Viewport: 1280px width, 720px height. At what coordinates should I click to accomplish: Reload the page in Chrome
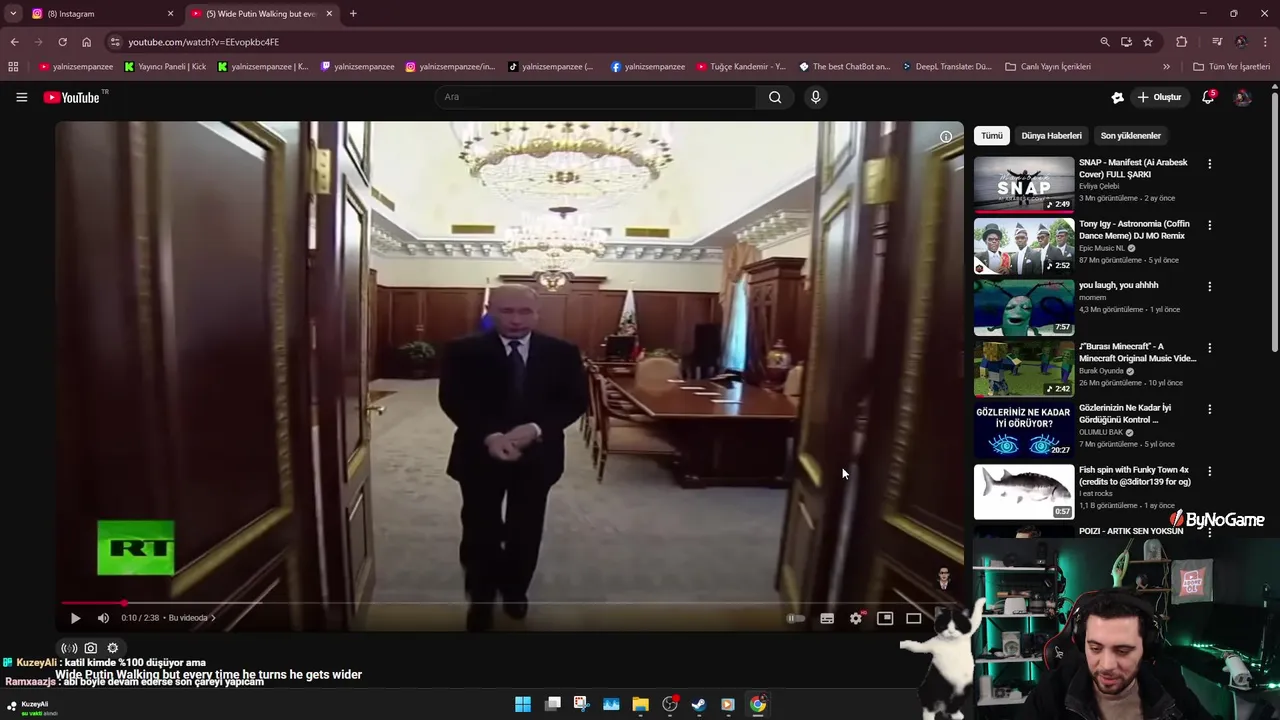(62, 42)
